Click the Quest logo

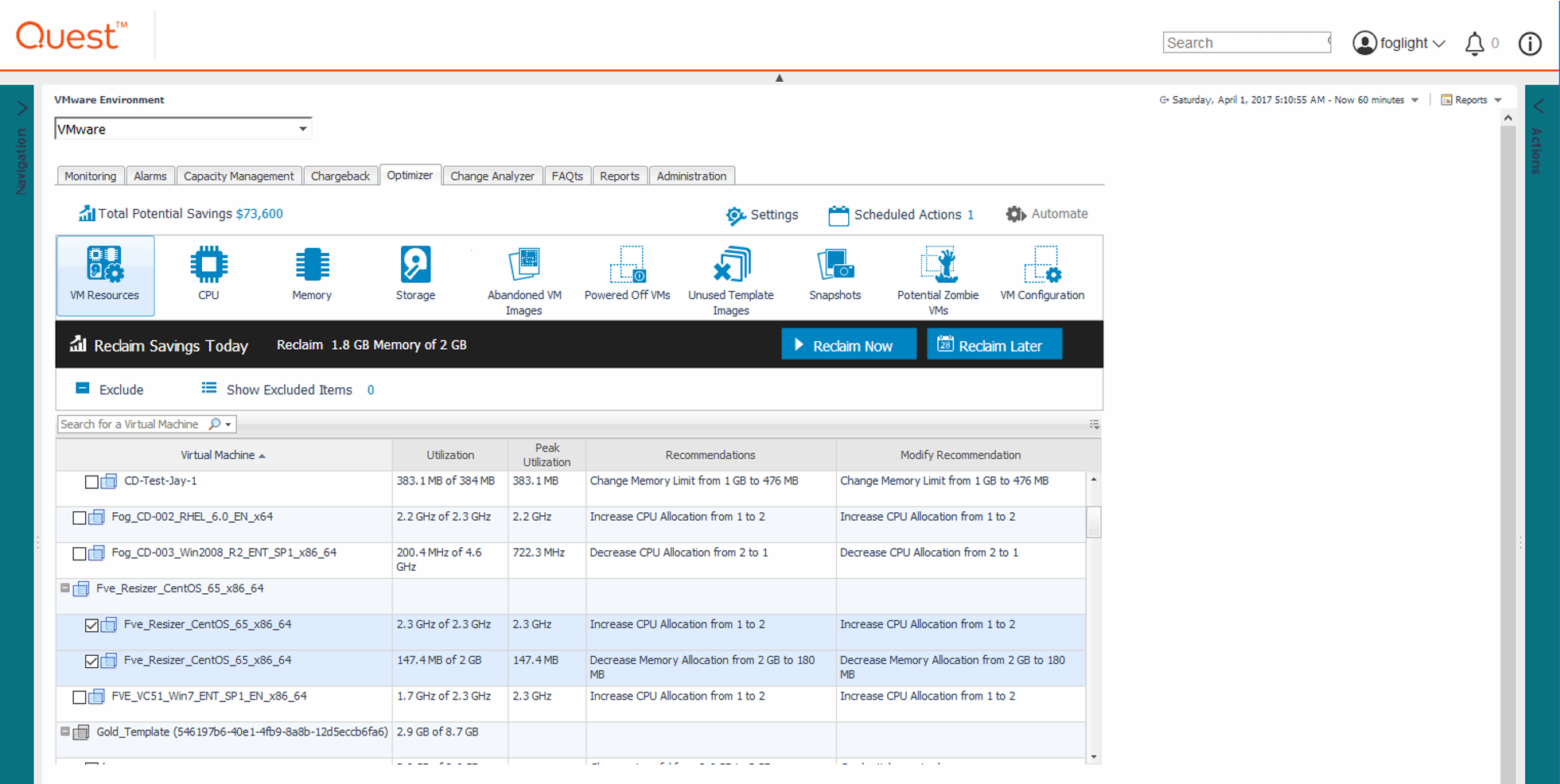pyautogui.click(x=72, y=36)
